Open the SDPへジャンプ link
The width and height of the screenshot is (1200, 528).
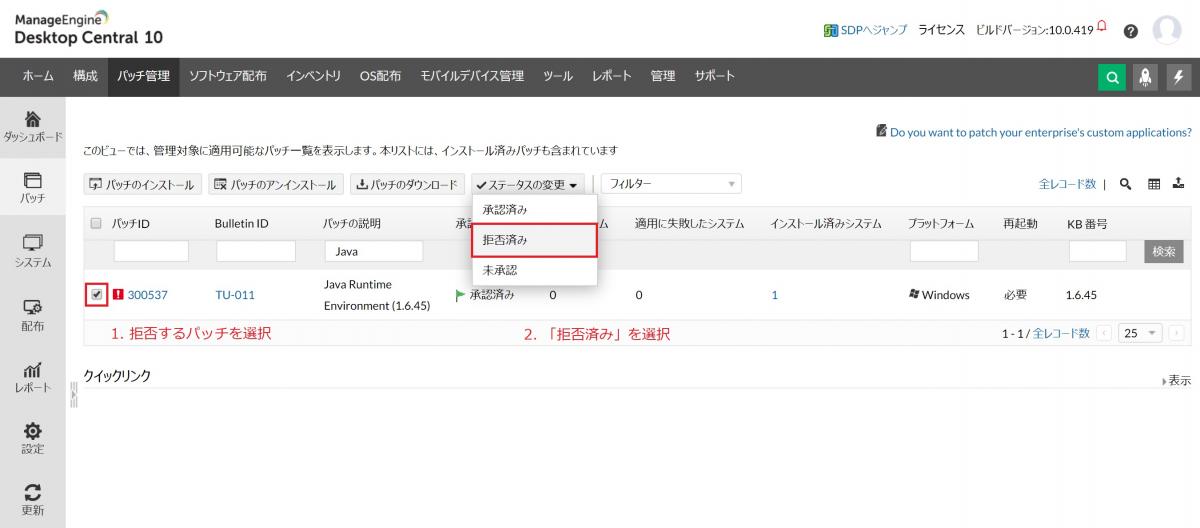(865, 30)
